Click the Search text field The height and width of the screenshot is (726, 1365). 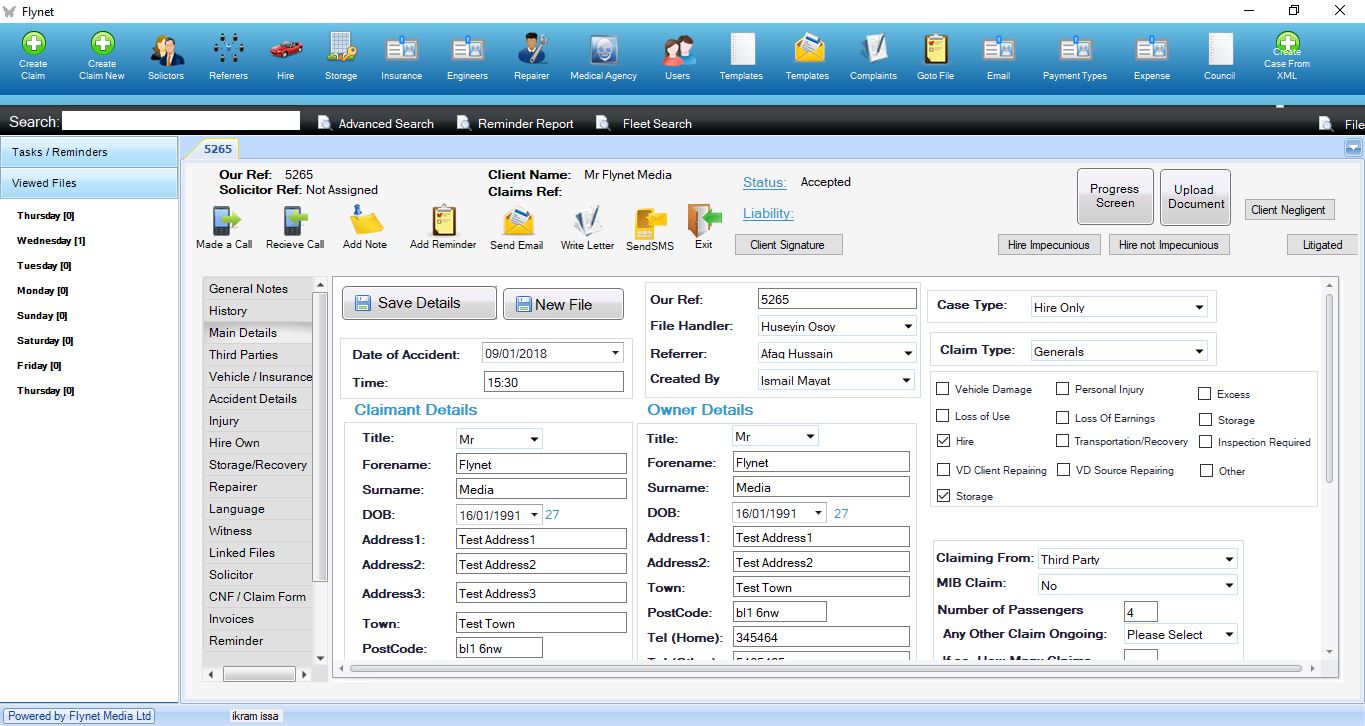coord(181,121)
